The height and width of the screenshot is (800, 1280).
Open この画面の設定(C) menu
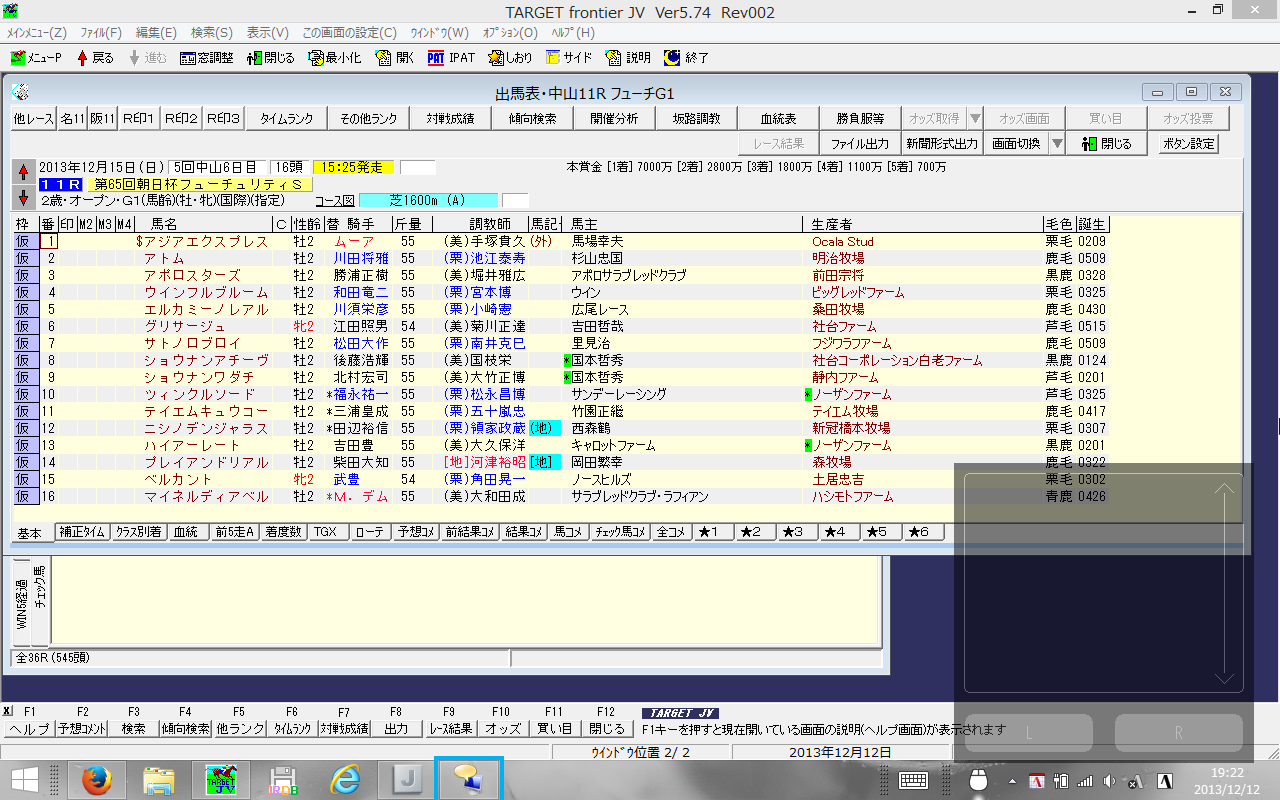[x=349, y=33]
